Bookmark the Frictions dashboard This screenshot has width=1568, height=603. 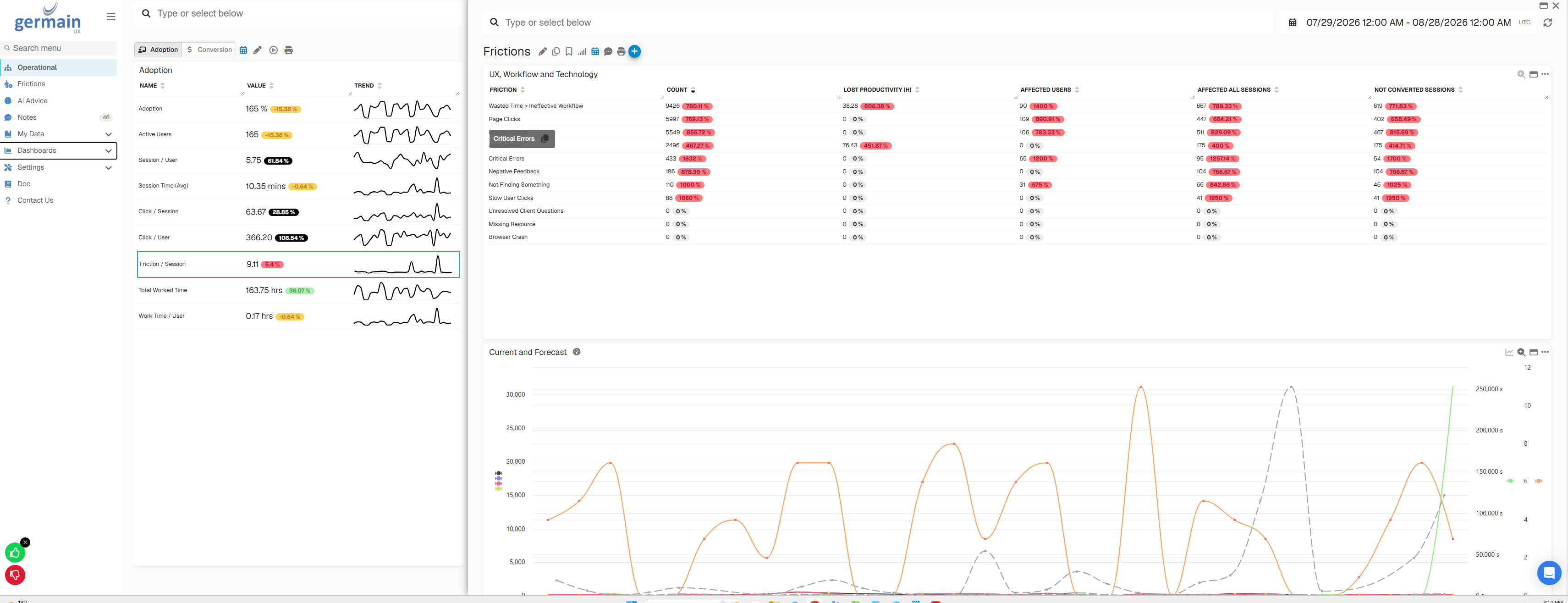(568, 52)
